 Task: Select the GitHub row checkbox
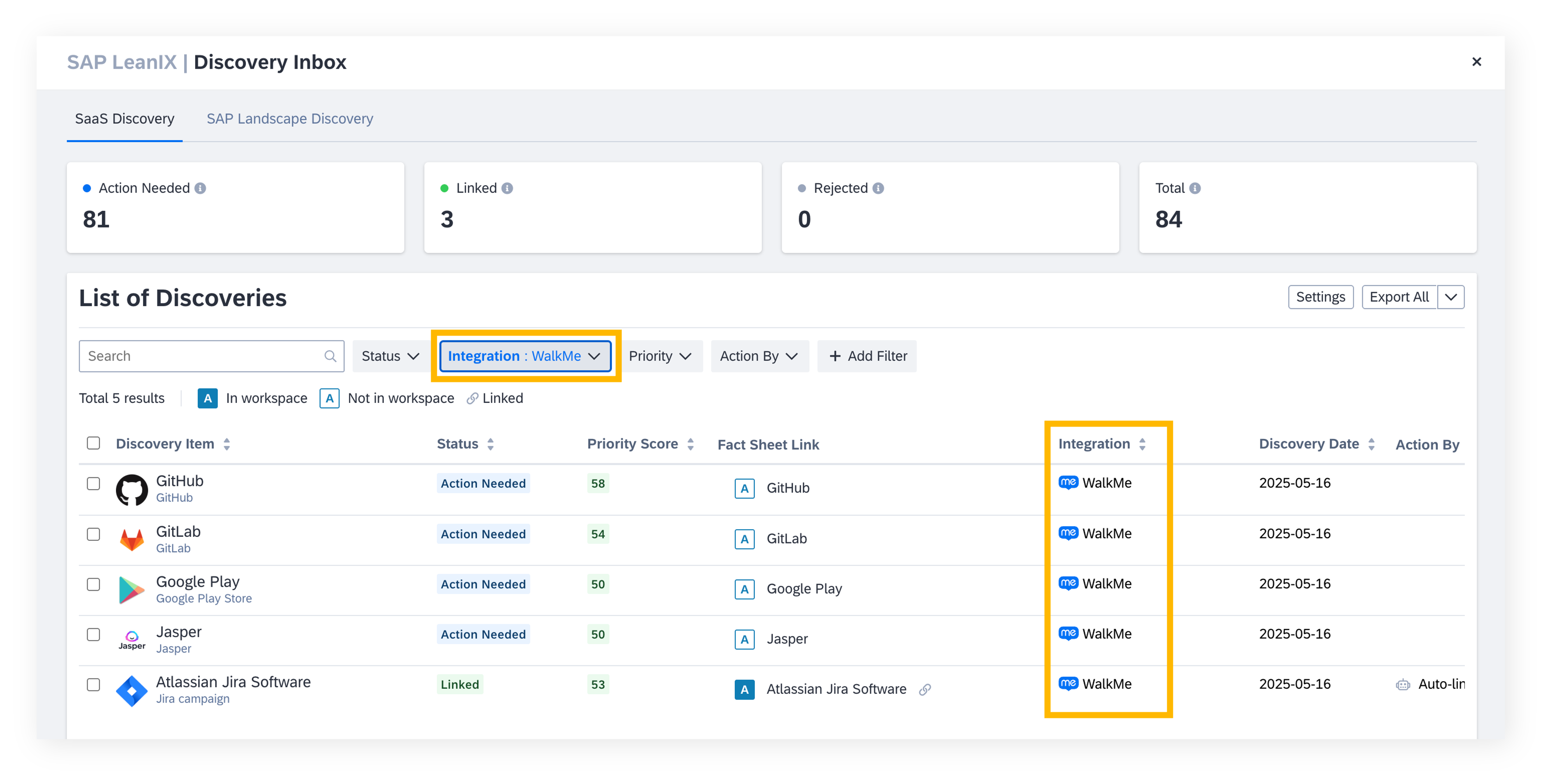tap(93, 484)
